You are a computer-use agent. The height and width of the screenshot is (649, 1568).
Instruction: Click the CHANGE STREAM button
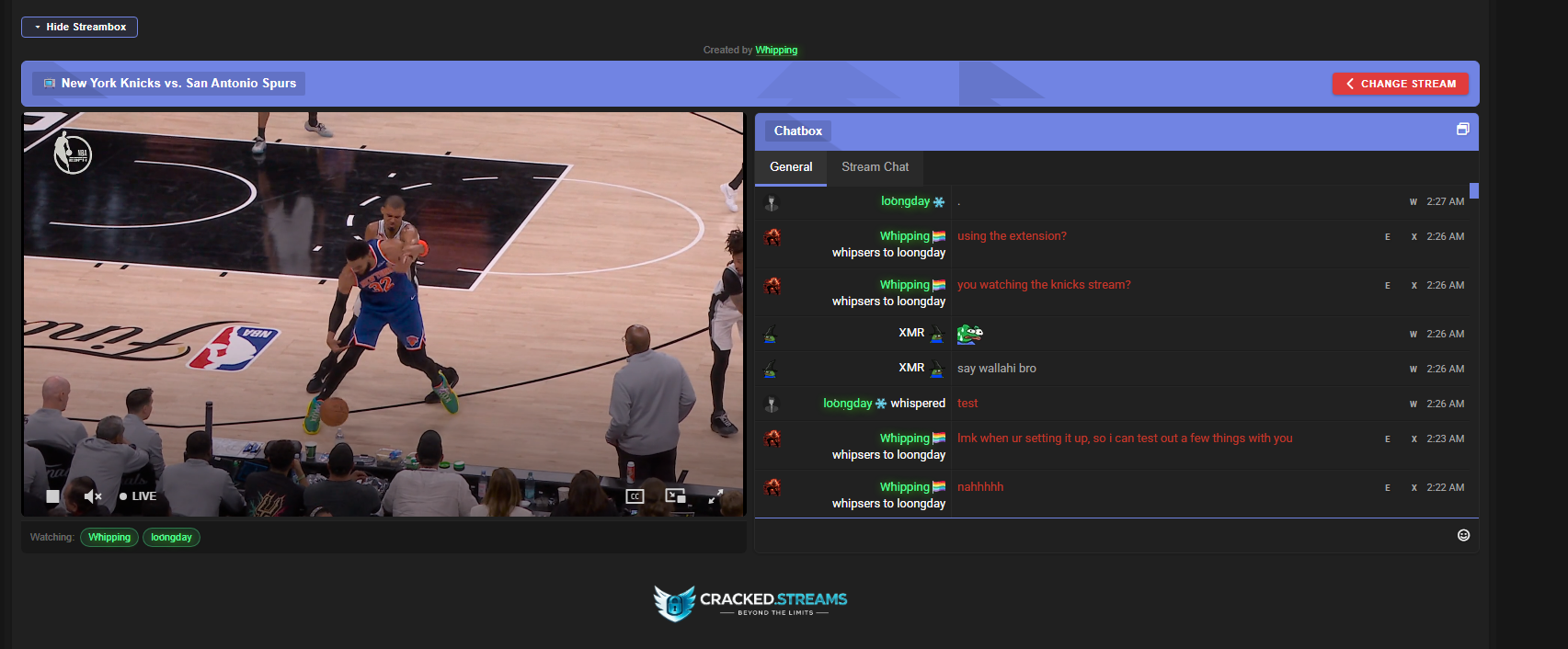(1401, 84)
